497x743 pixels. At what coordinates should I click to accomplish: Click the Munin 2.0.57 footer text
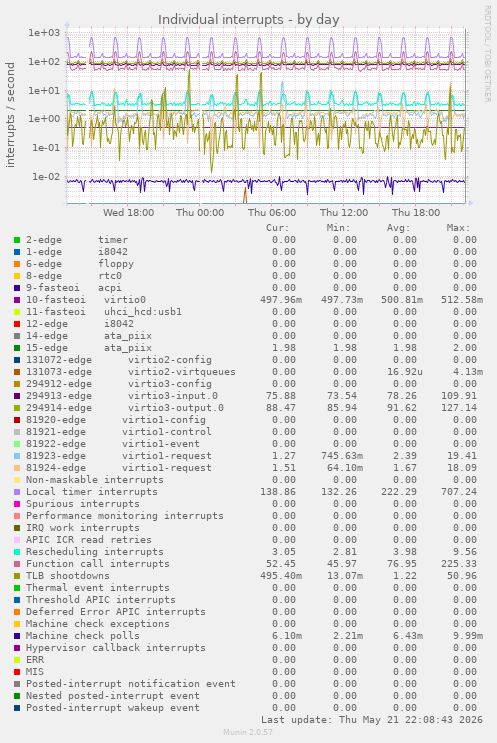248,732
